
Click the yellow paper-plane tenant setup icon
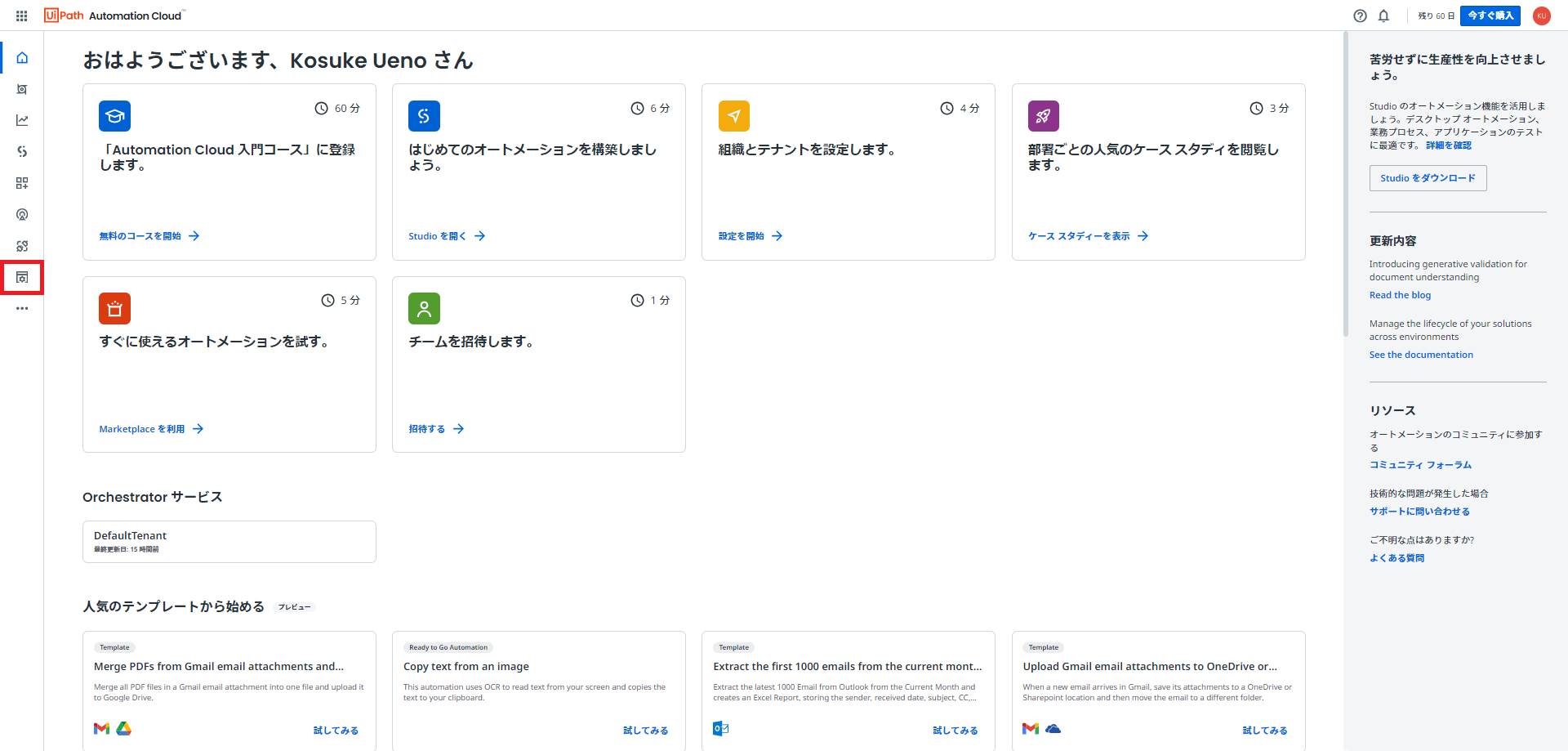click(734, 116)
